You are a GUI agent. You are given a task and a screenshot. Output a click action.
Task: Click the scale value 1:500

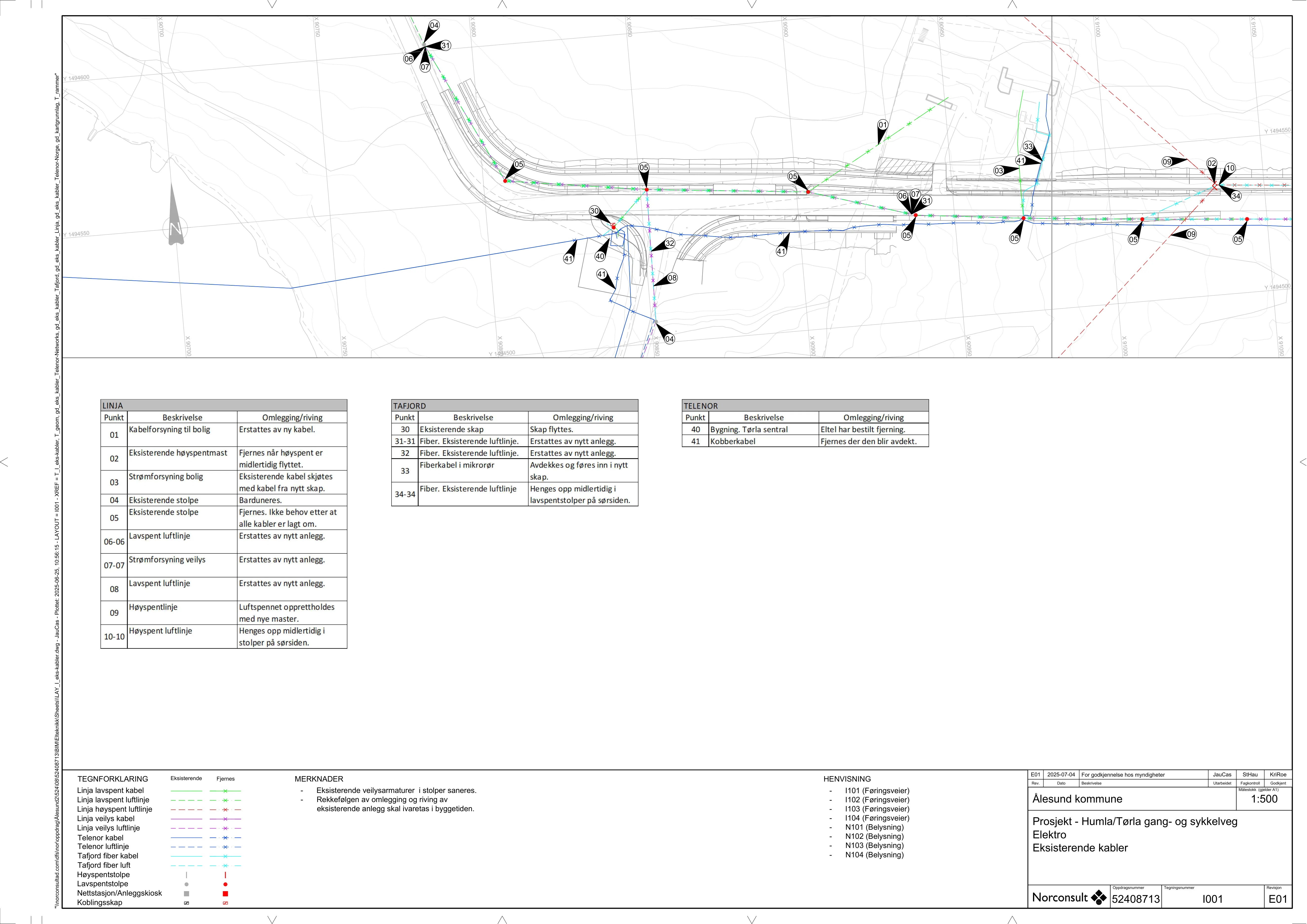1264,799
